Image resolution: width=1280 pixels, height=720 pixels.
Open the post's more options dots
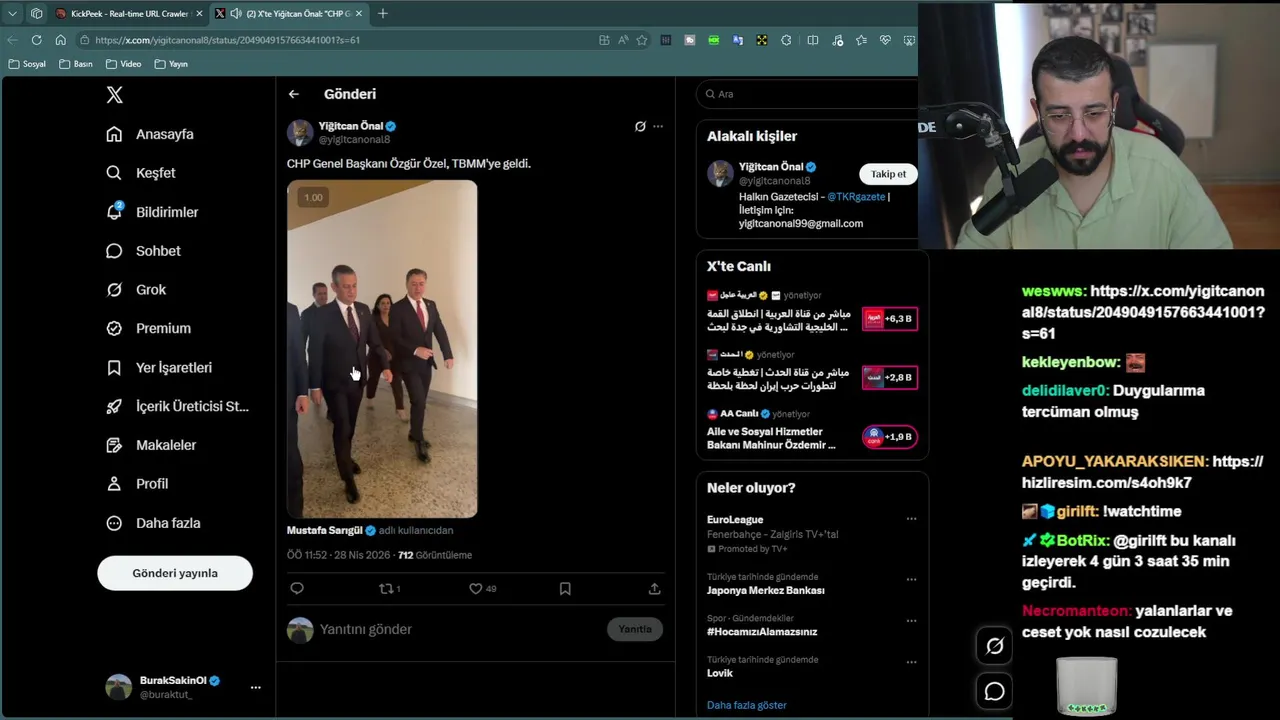[x=658, y=126]
